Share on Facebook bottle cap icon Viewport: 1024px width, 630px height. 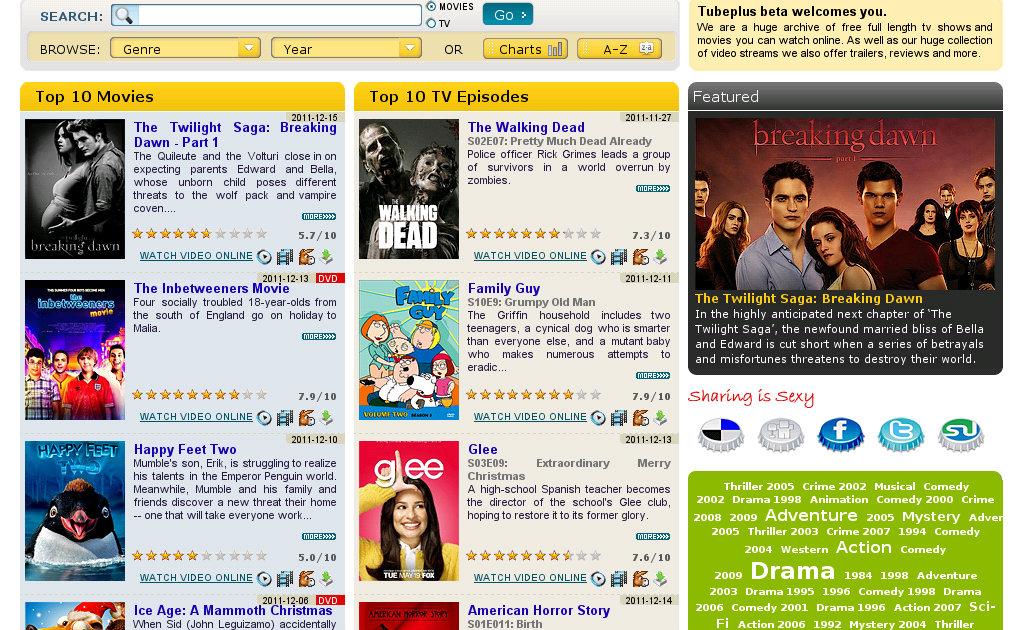(840, 435)
